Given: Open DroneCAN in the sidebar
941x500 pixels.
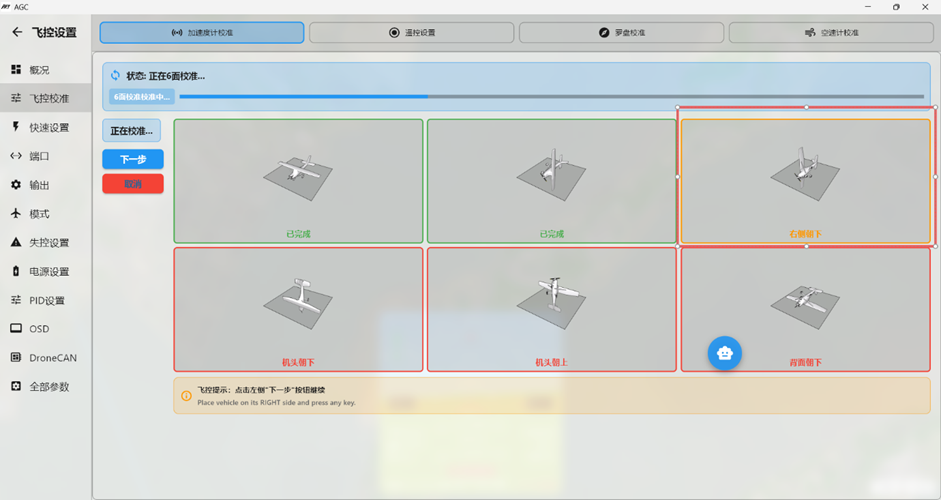Looking at the screenshot, I should click(52, 358).
